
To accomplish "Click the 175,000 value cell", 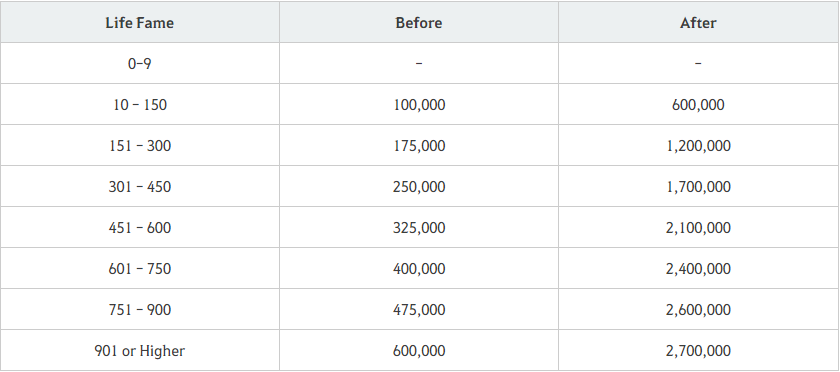I will pyautogui.click(x=419, y=145).
